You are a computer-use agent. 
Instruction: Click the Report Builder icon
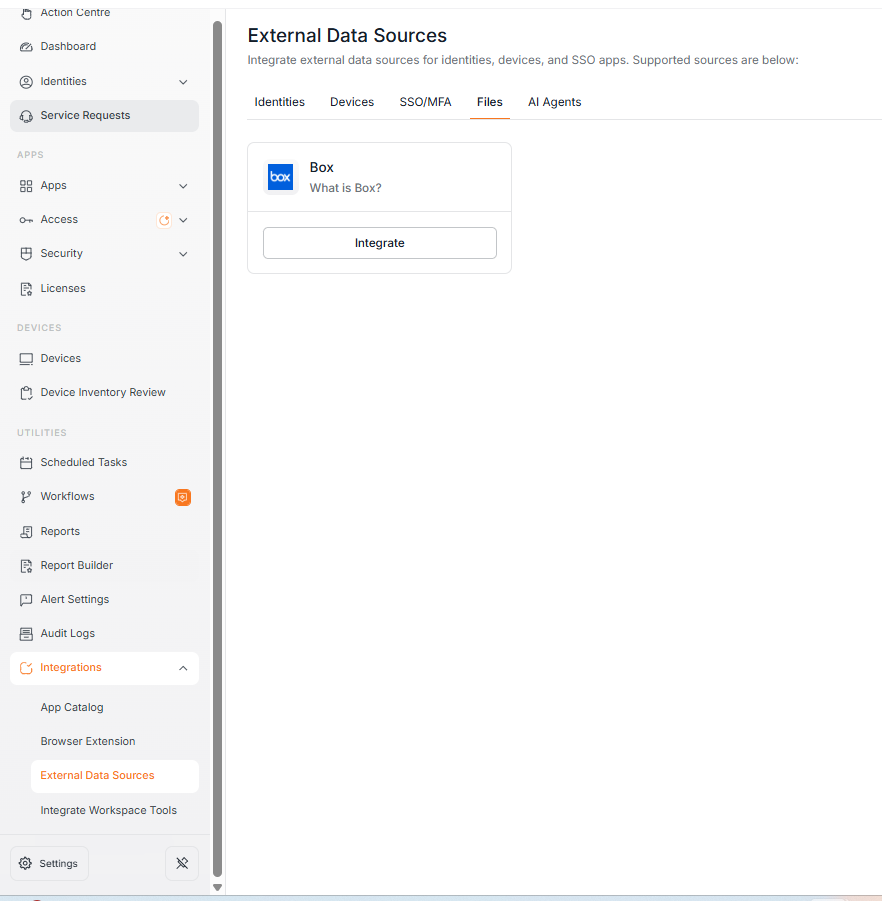(x=26, y=566)
